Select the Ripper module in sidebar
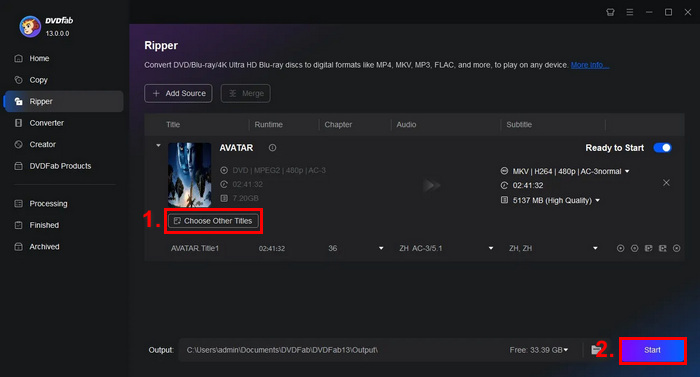Image resolution: width=700 pixels, height=377 pixels. tap(63, 101)
